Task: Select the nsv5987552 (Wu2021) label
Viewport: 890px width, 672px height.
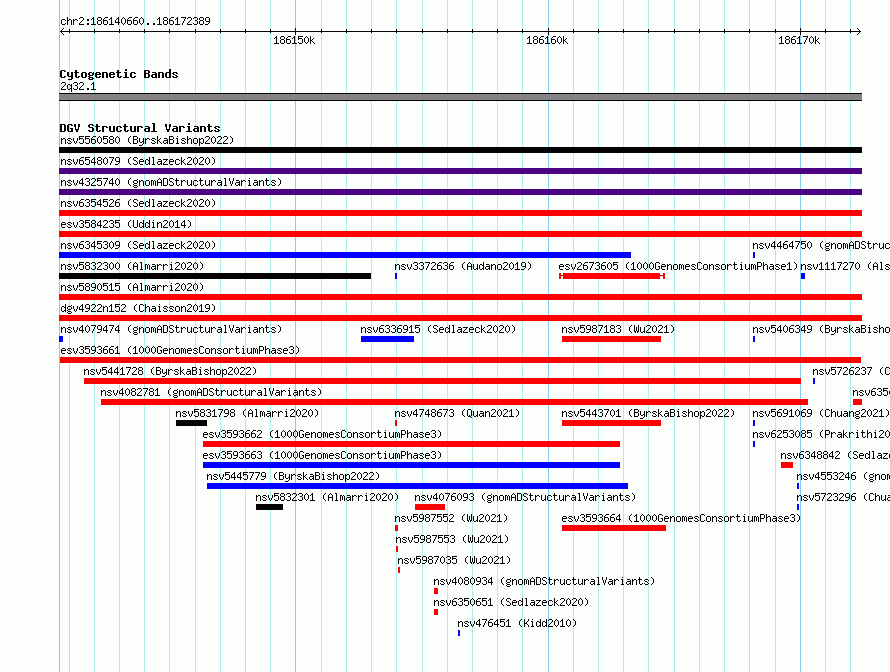Action: pyautogui.click(x=451, y=518)
